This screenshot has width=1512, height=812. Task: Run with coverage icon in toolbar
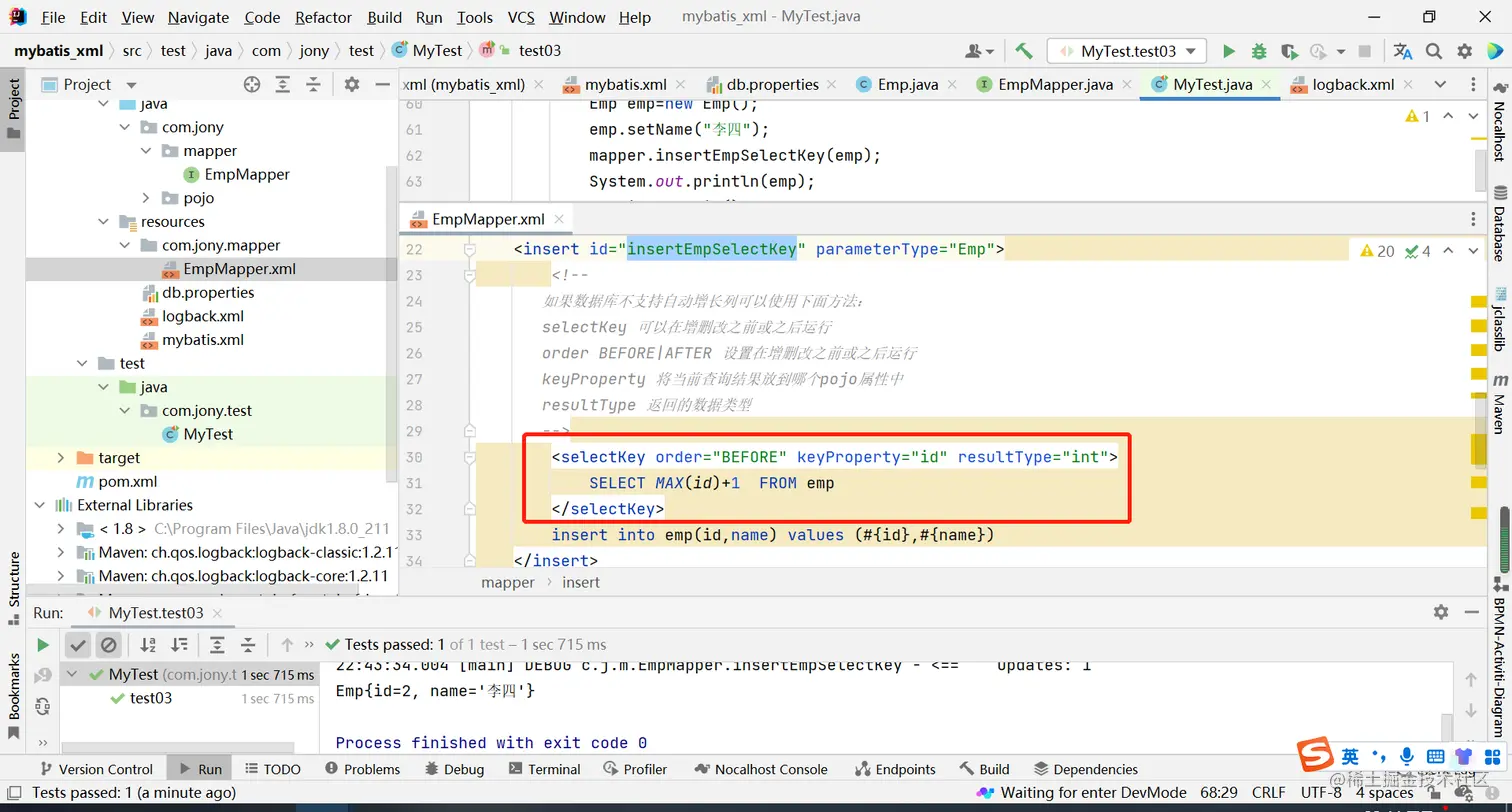[x=1289, y=51]
